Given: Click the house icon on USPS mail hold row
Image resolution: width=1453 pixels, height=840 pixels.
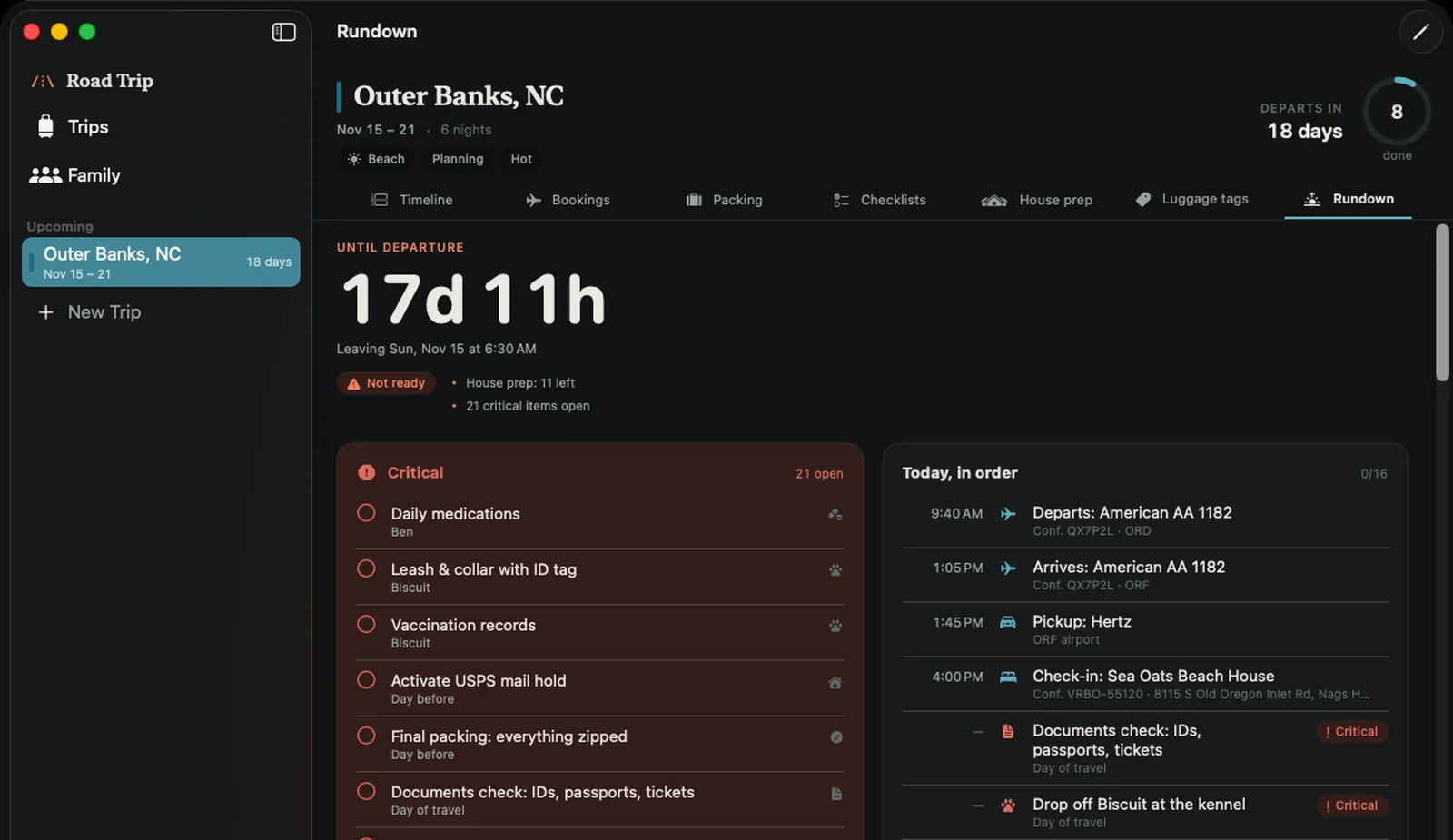Looking at the screenshot, I should [835, 682].
